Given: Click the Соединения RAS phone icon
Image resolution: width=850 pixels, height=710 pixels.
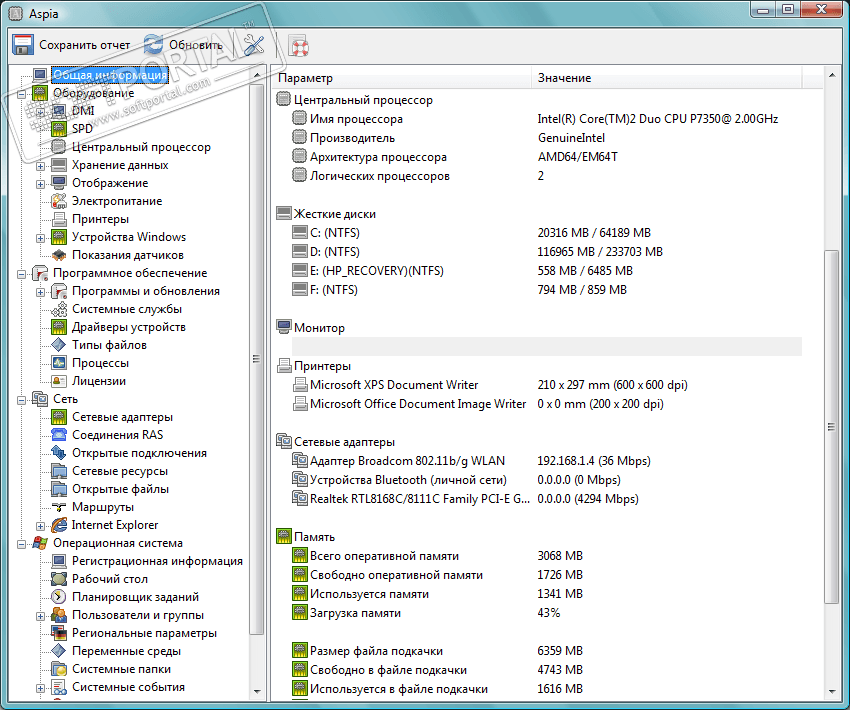Looking at the screenshot, I should point(59,435).
